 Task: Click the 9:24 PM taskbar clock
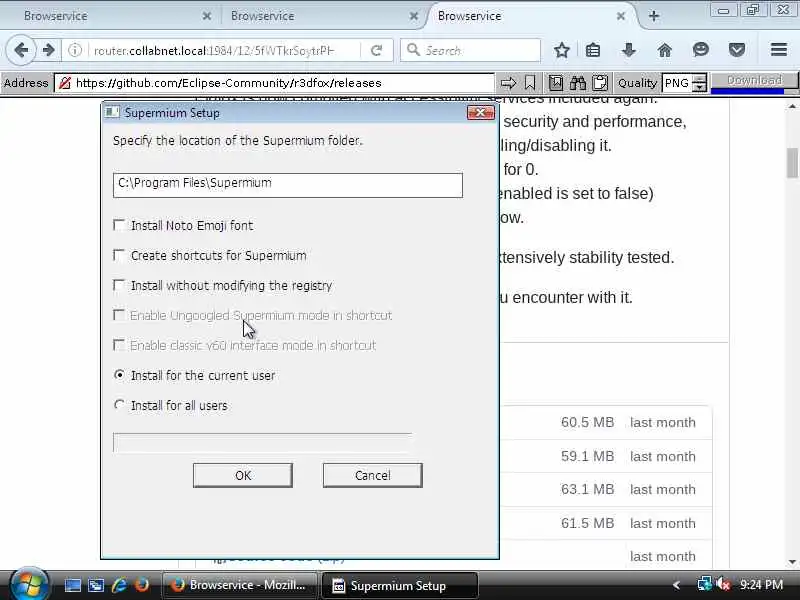pyautogui.click(x=761, y=584)
